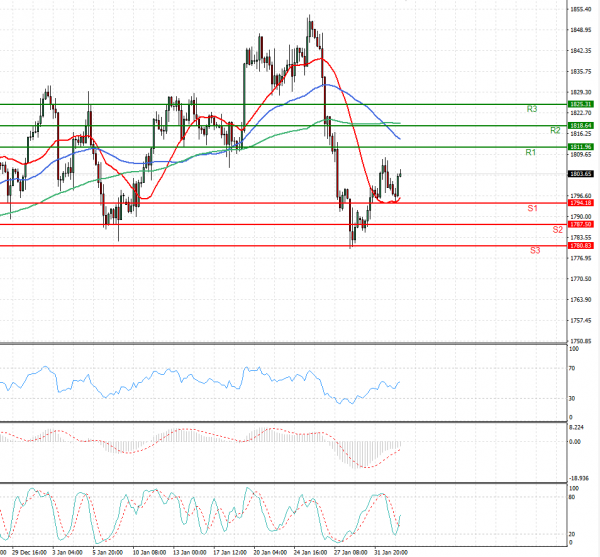Click the 31 Jan 20:00 time label

coord(389,551)
